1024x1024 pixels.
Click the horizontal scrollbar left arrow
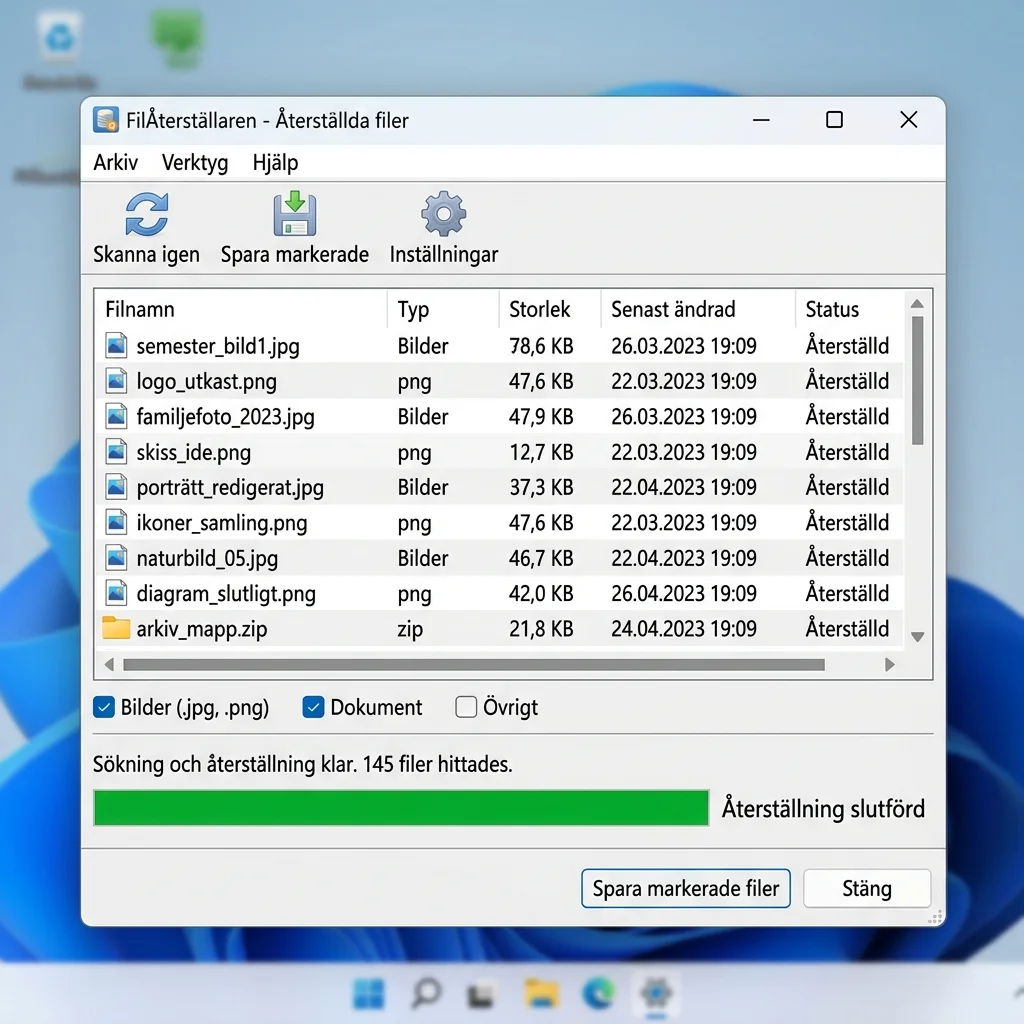(x=109, y=665)
